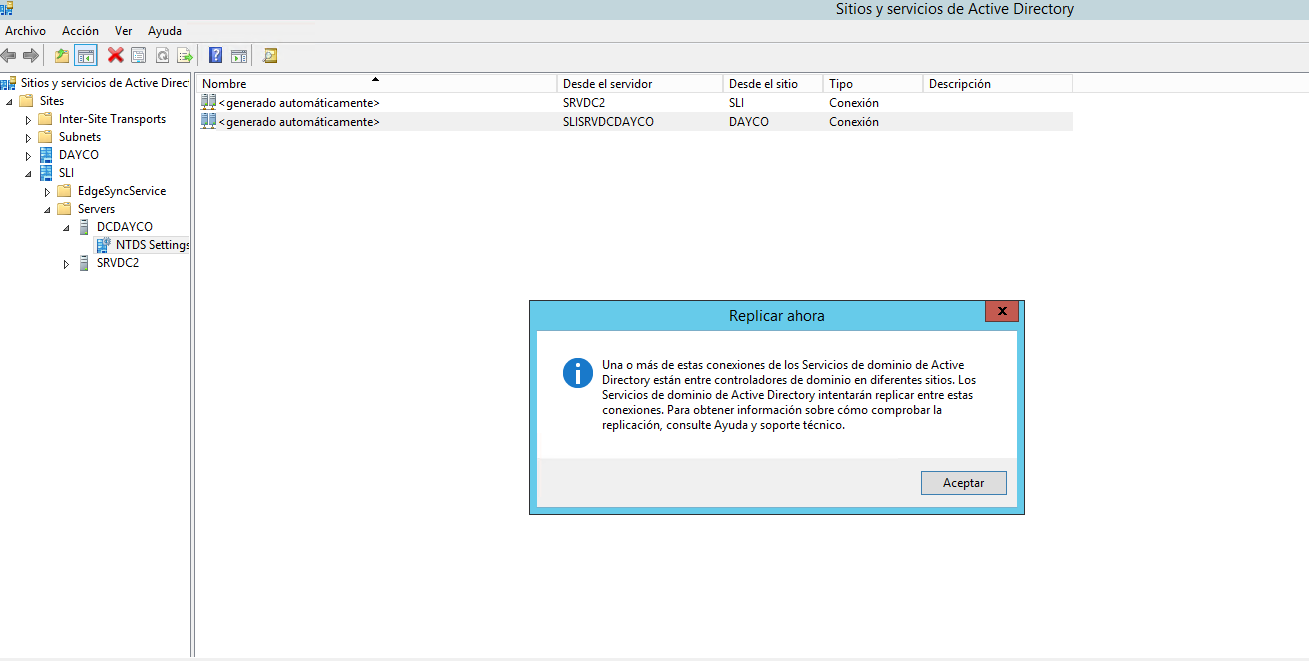Click Conexión in the SLISRVDCDAYCO row
The height and width of the screenshot is (661, 1309).
854,121
